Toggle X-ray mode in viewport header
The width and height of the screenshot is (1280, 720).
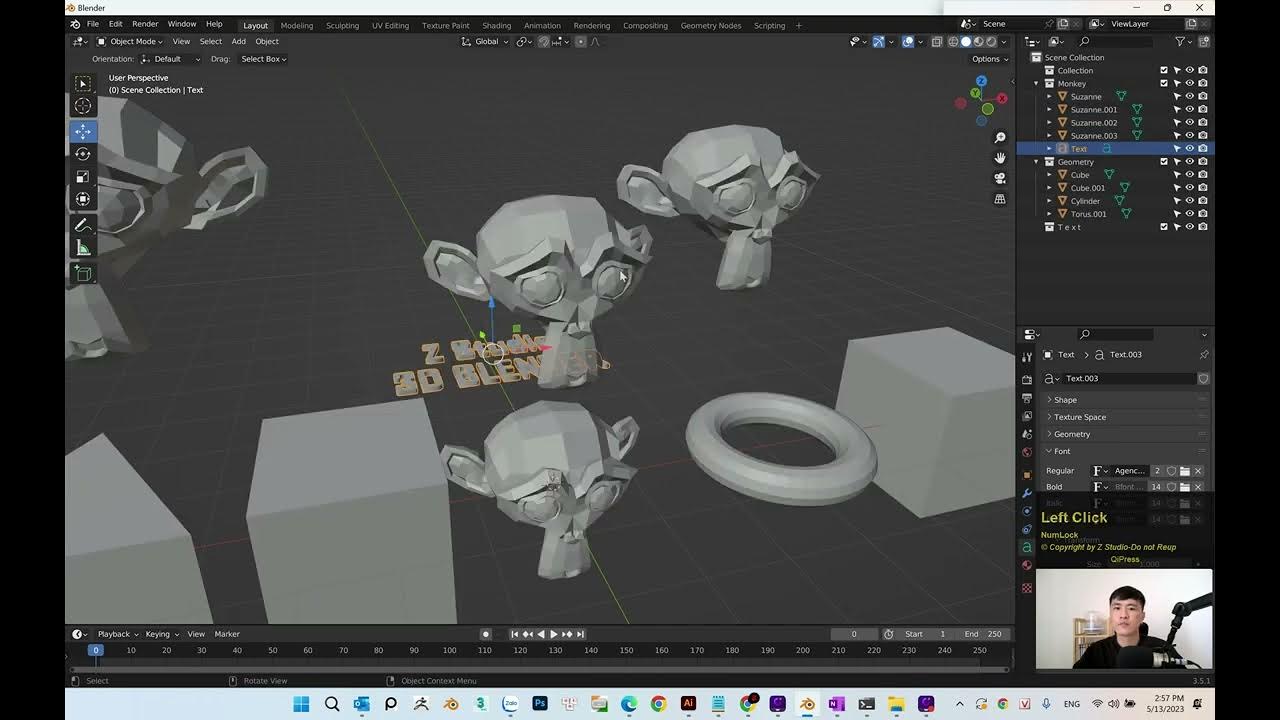pyautogui.click(x=937, y=42)
